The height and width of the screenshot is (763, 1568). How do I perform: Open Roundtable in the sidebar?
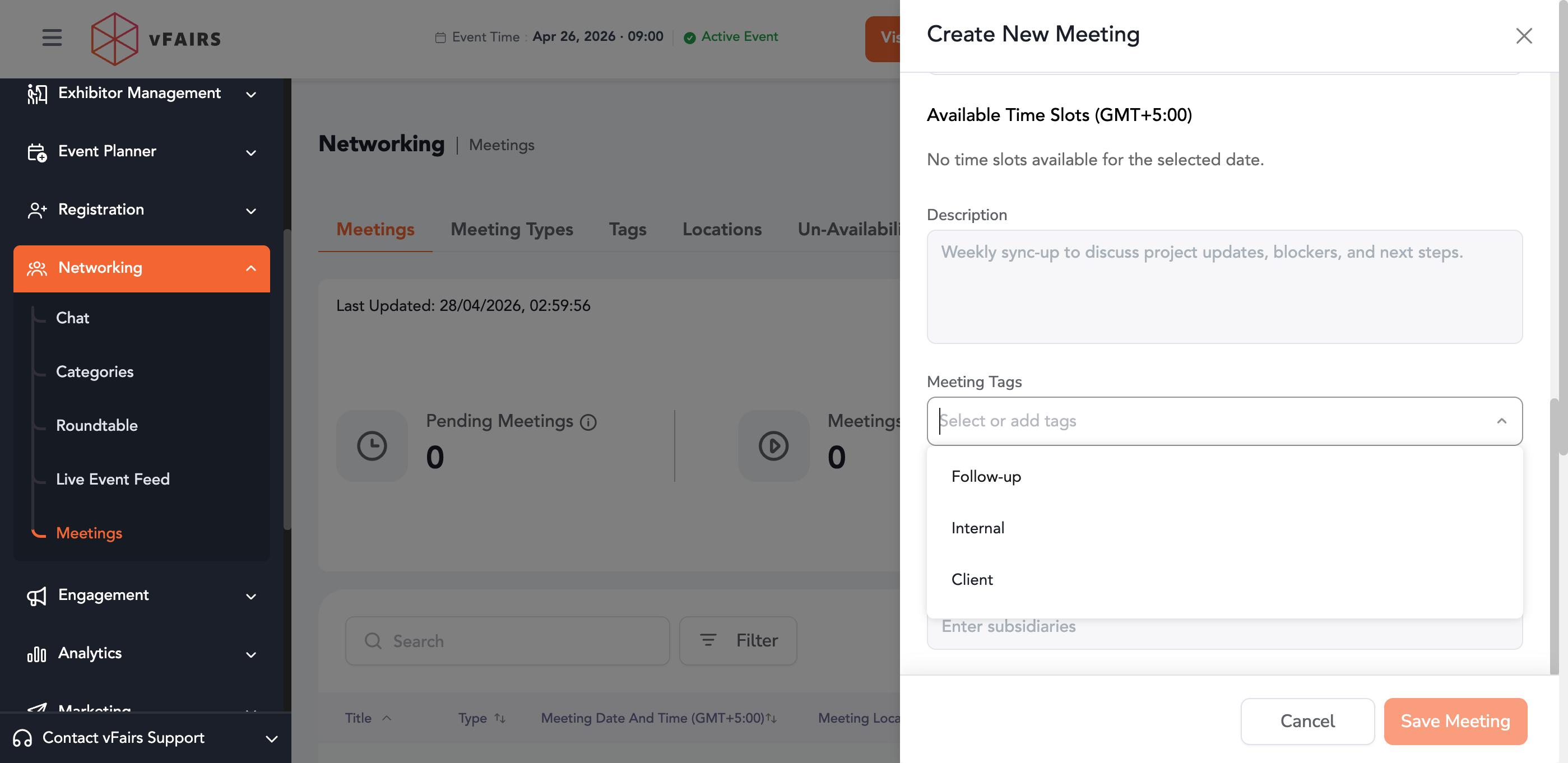point(97,425)
